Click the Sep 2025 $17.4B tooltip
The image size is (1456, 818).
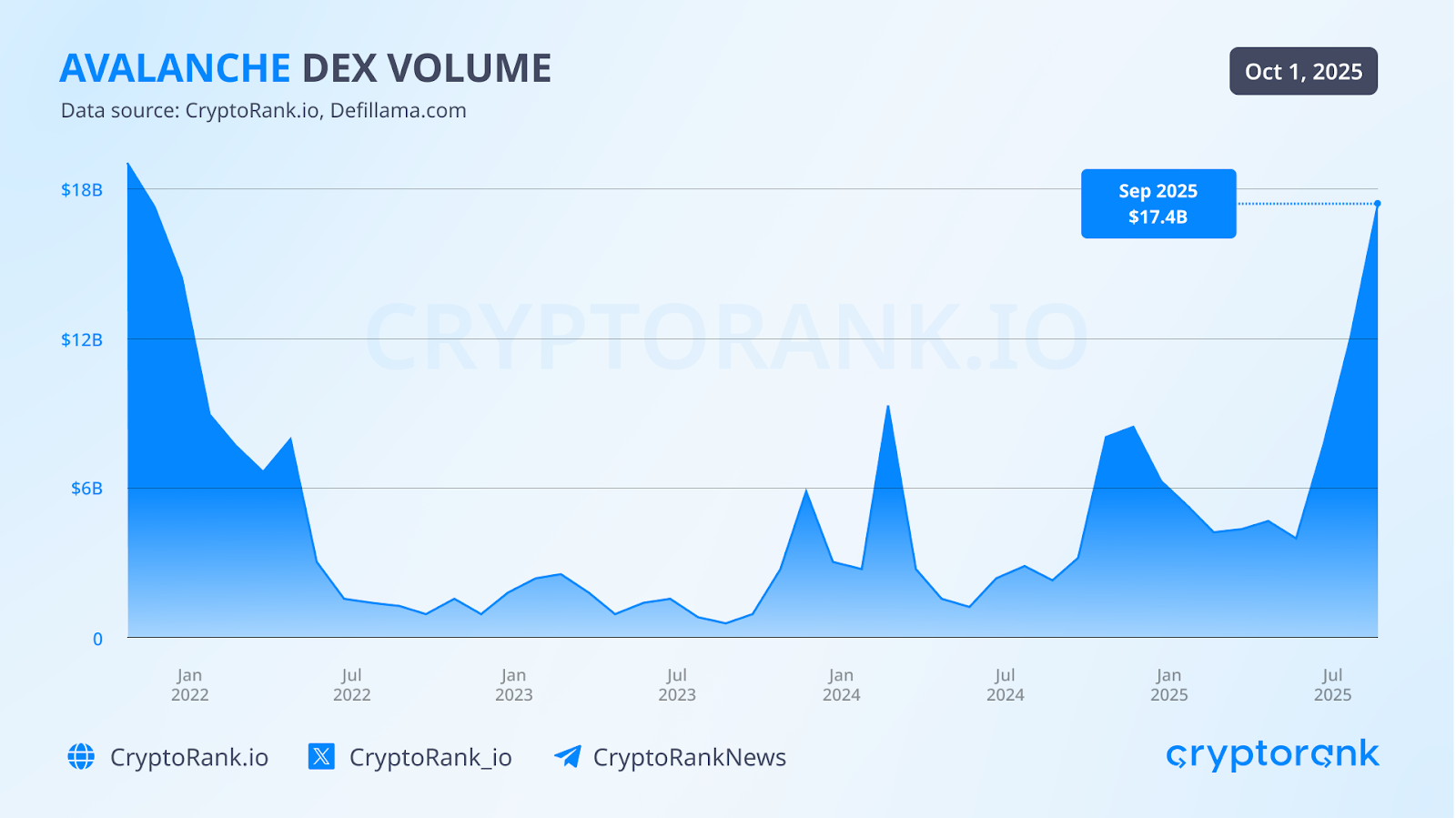[1158, 204]
